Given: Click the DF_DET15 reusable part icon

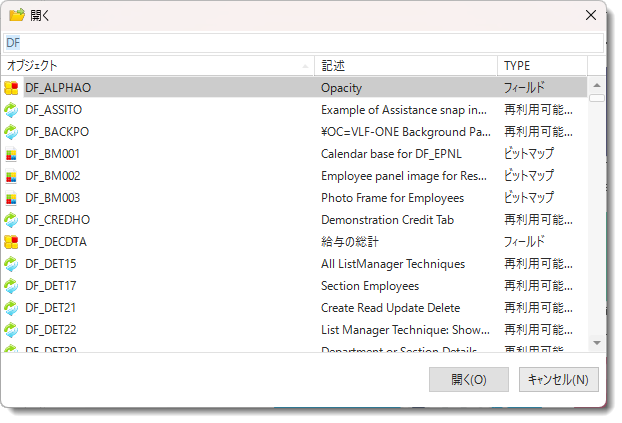Looking at the screenshot, I should tap(11, 264).
